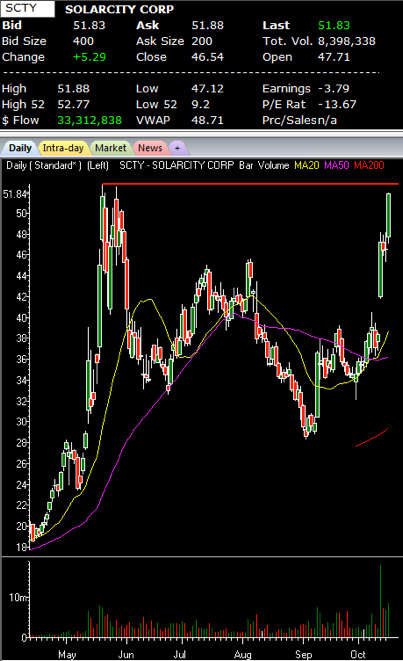Click the $ Flow 33,312,838 value
The height and width of the screenshot is (661, 403).
89,120
